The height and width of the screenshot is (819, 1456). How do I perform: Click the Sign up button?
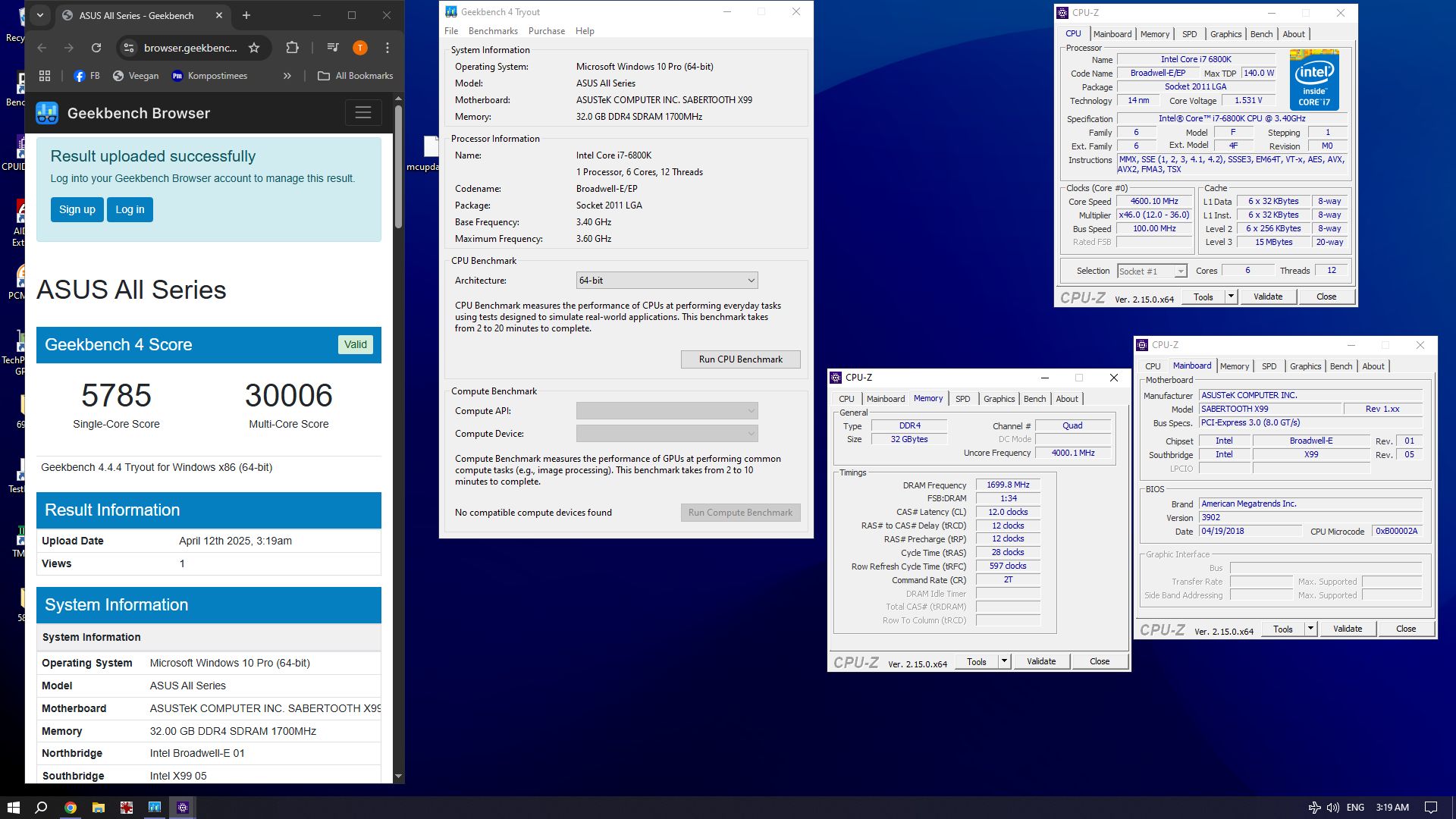pos(77,210)
